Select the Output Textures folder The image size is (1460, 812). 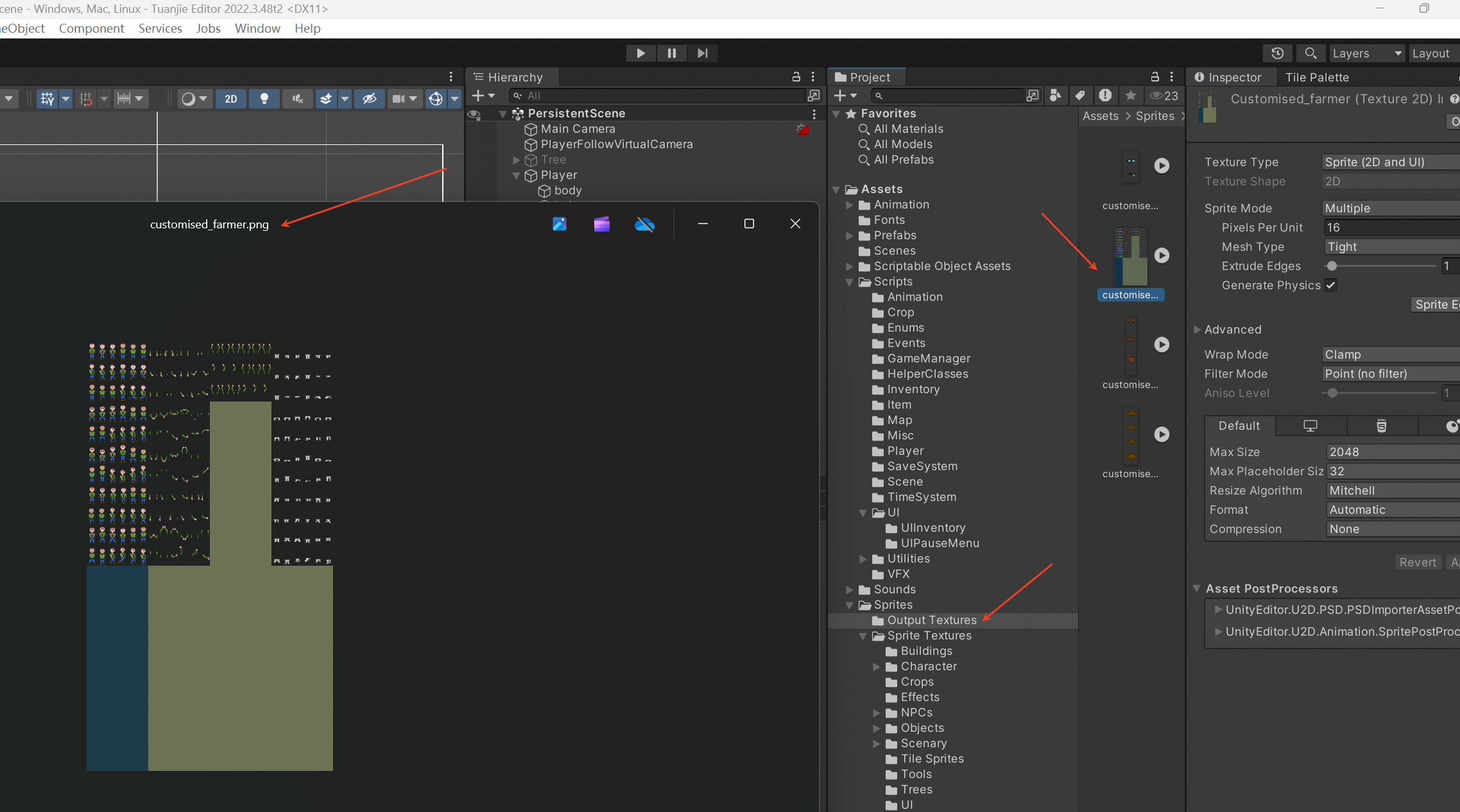[931, 620]
